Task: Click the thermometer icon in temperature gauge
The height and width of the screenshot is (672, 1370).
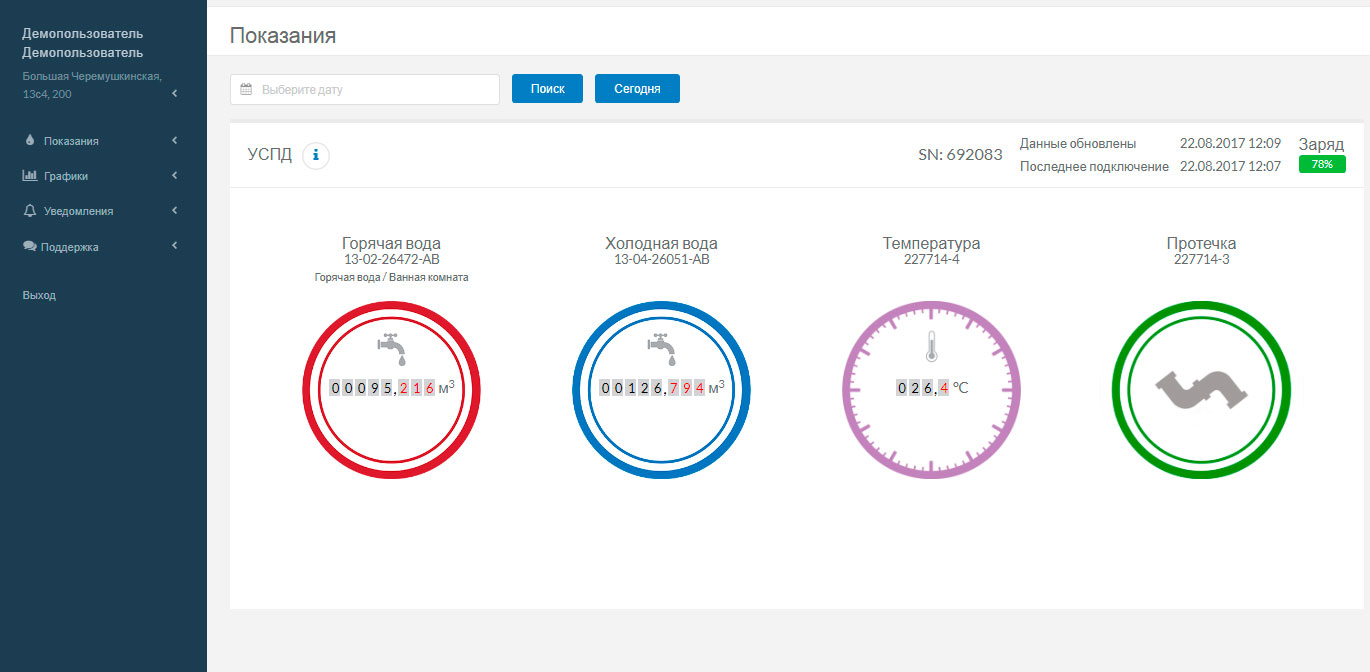Action: click(x=931, y=347)
